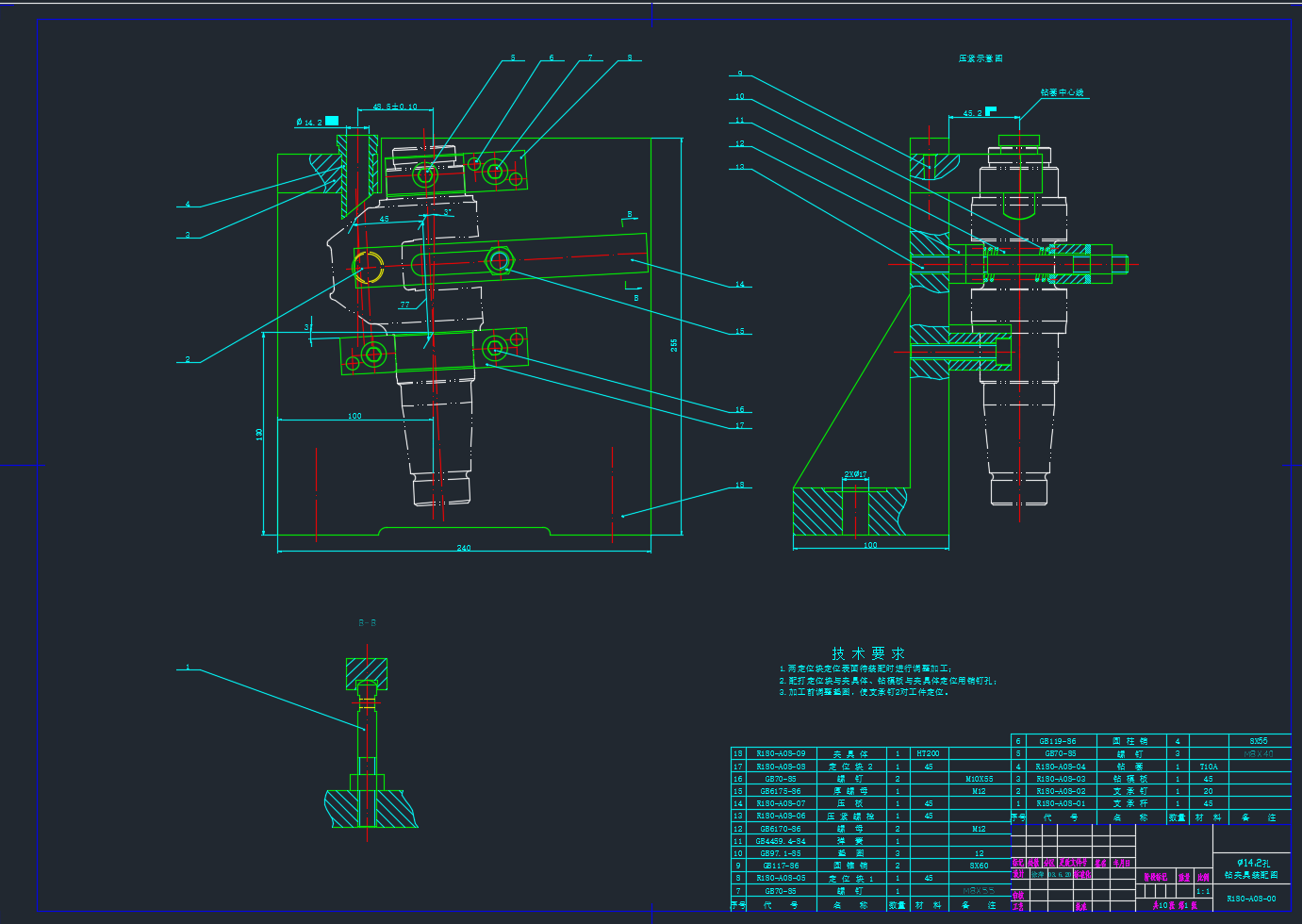The height and width of the screenshot is (924, 1302).
Task: Click the T10A material cell
Action: pos(1209,767)
